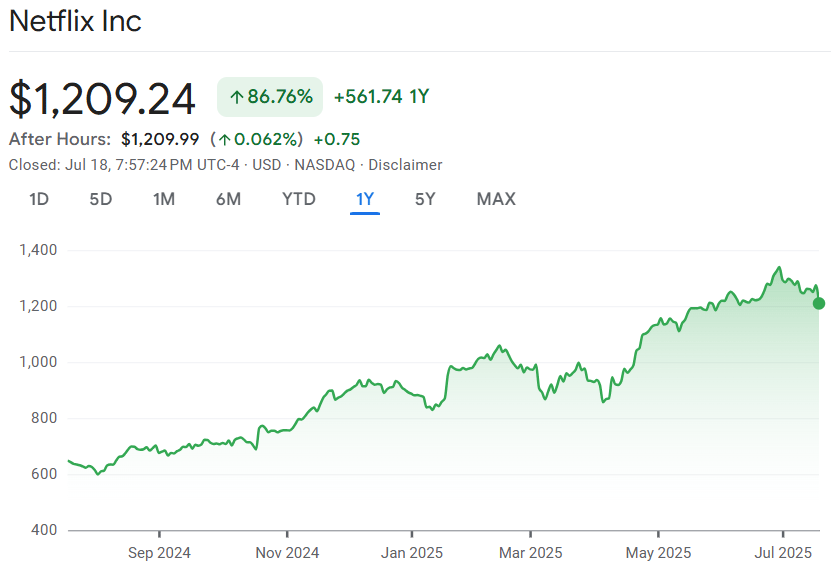Image resolution: width=831 pixels, height=567 pixels.
Task: Switch chart to 5Y range
Action: click(x=425, y=199)
